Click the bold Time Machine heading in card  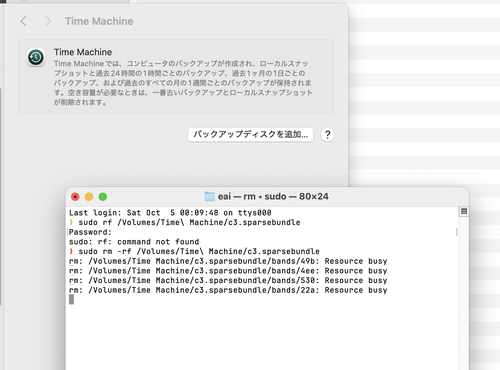pos(83,52)
